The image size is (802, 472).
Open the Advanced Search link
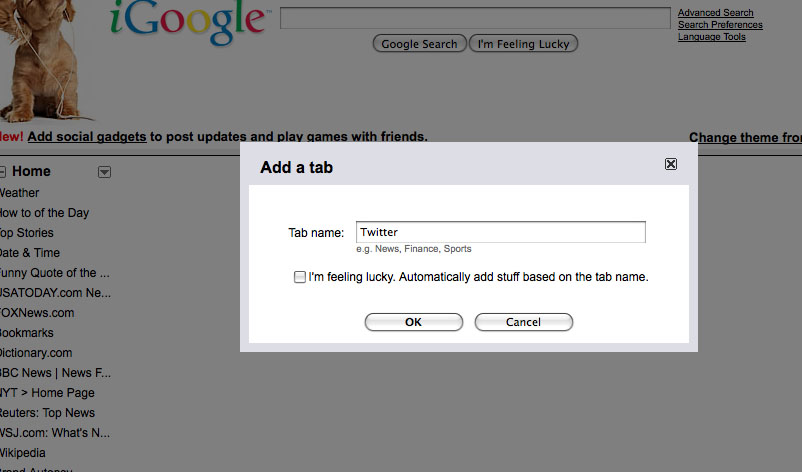[716, 12]
